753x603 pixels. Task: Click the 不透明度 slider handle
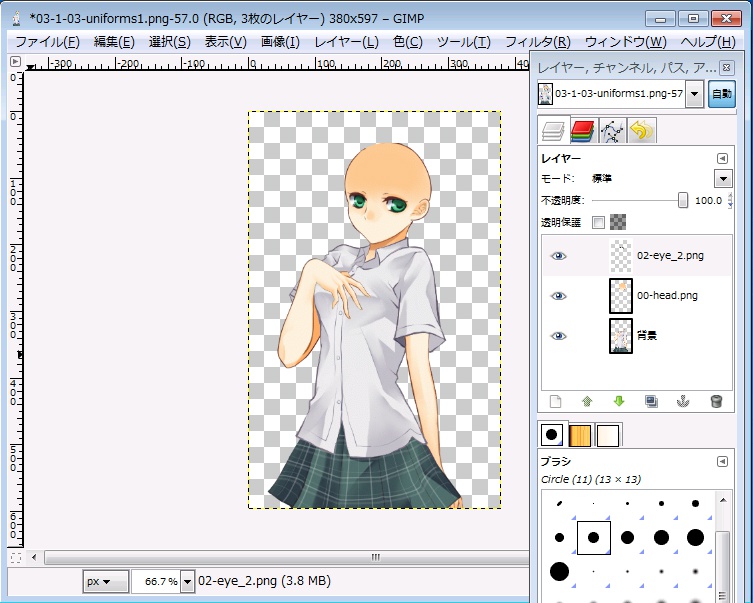(x=682, y=200)
